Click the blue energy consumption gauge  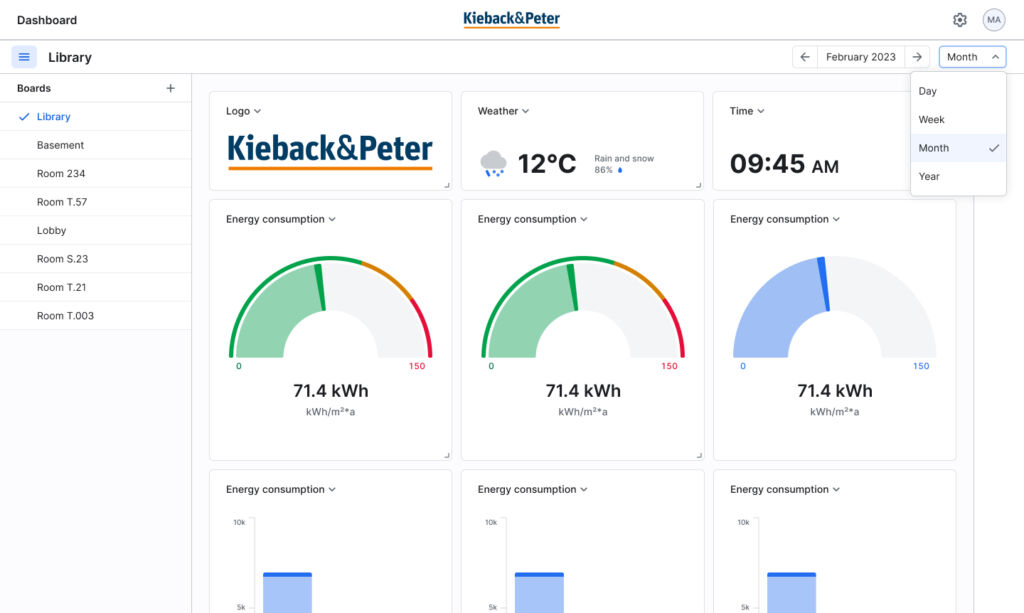(x=834, y=310)
